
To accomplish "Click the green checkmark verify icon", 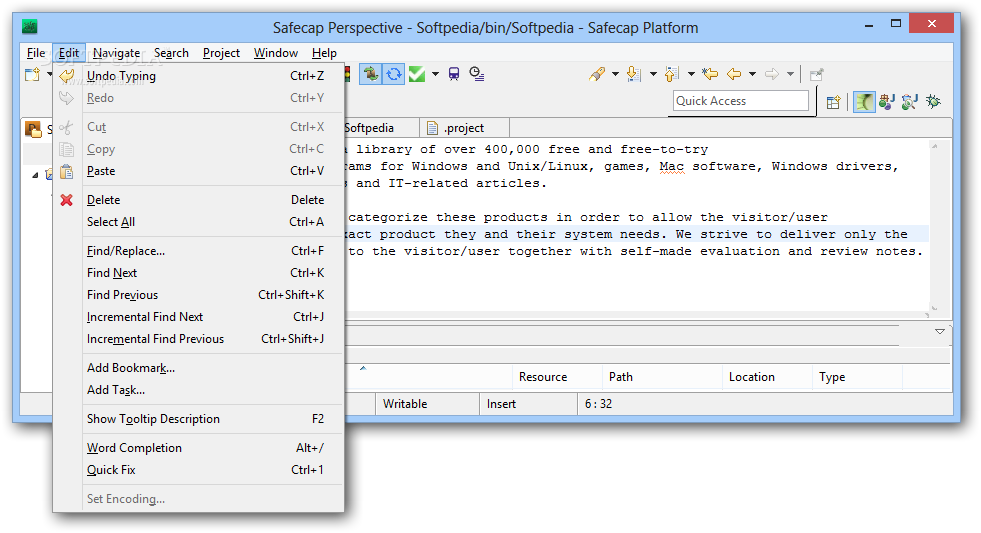I will pos(417,74).
